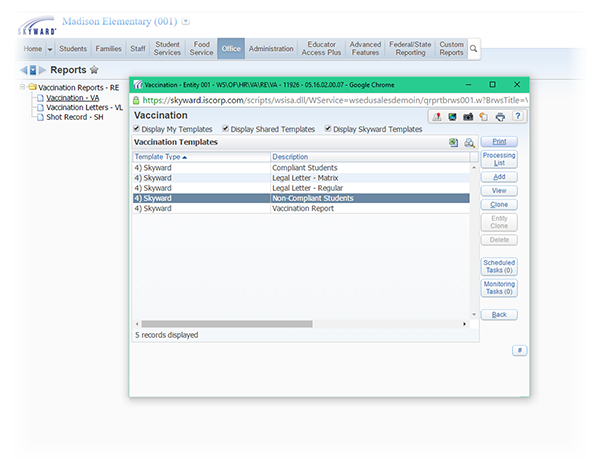Click the Back button

[x=499, y=314]
